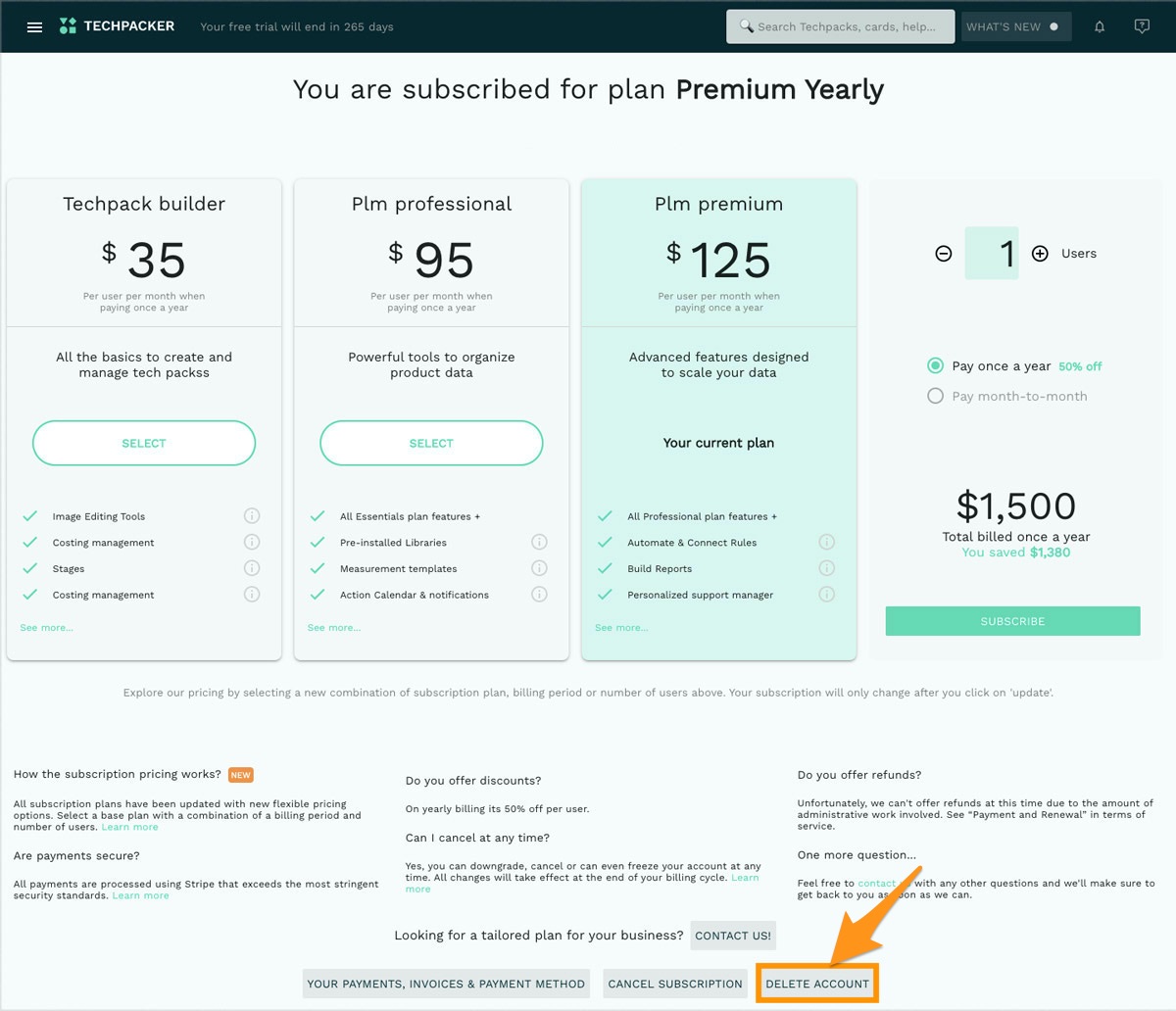Click info icon for Stages feature

[252, 568]
